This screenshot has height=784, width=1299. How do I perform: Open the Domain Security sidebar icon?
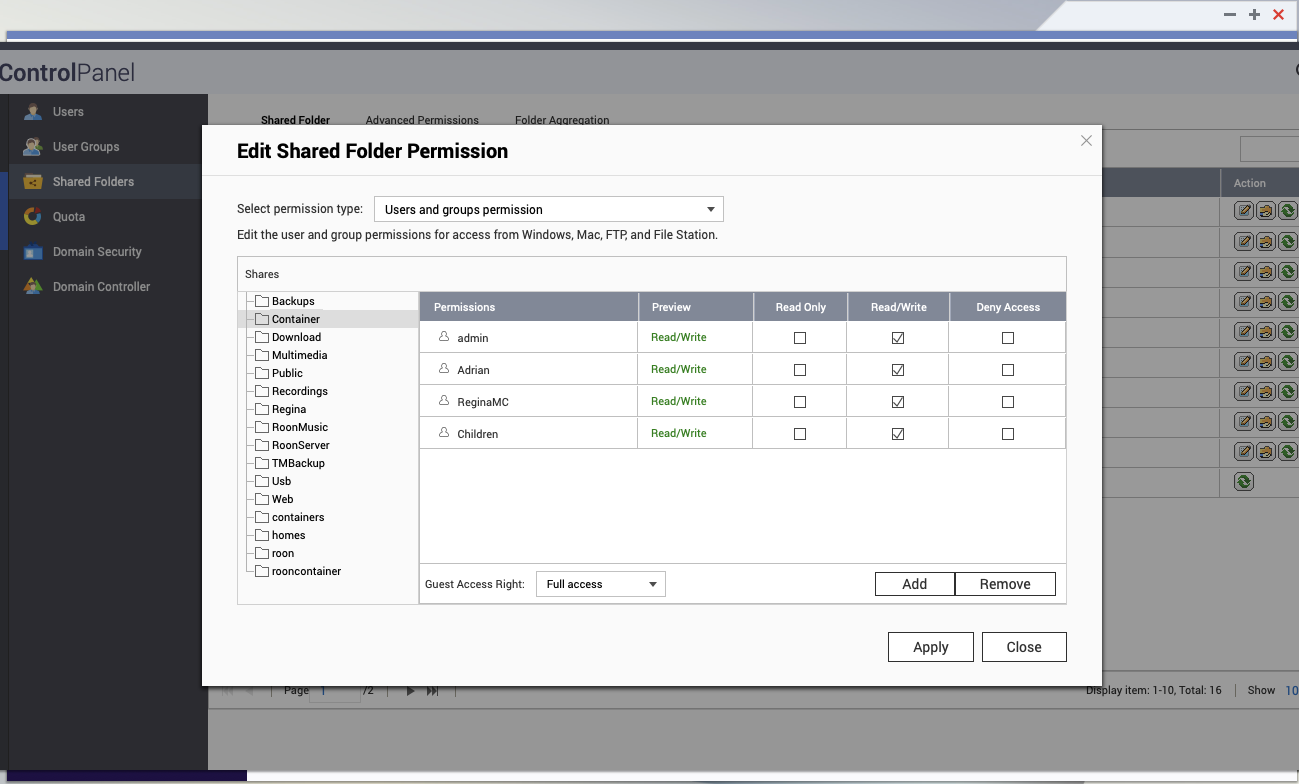tap(33, 252)
